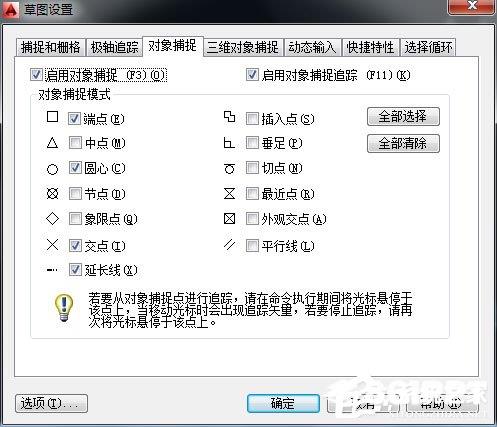
Task: Click the triangle Midpoint snap marker icon
Action: point(52,143)
